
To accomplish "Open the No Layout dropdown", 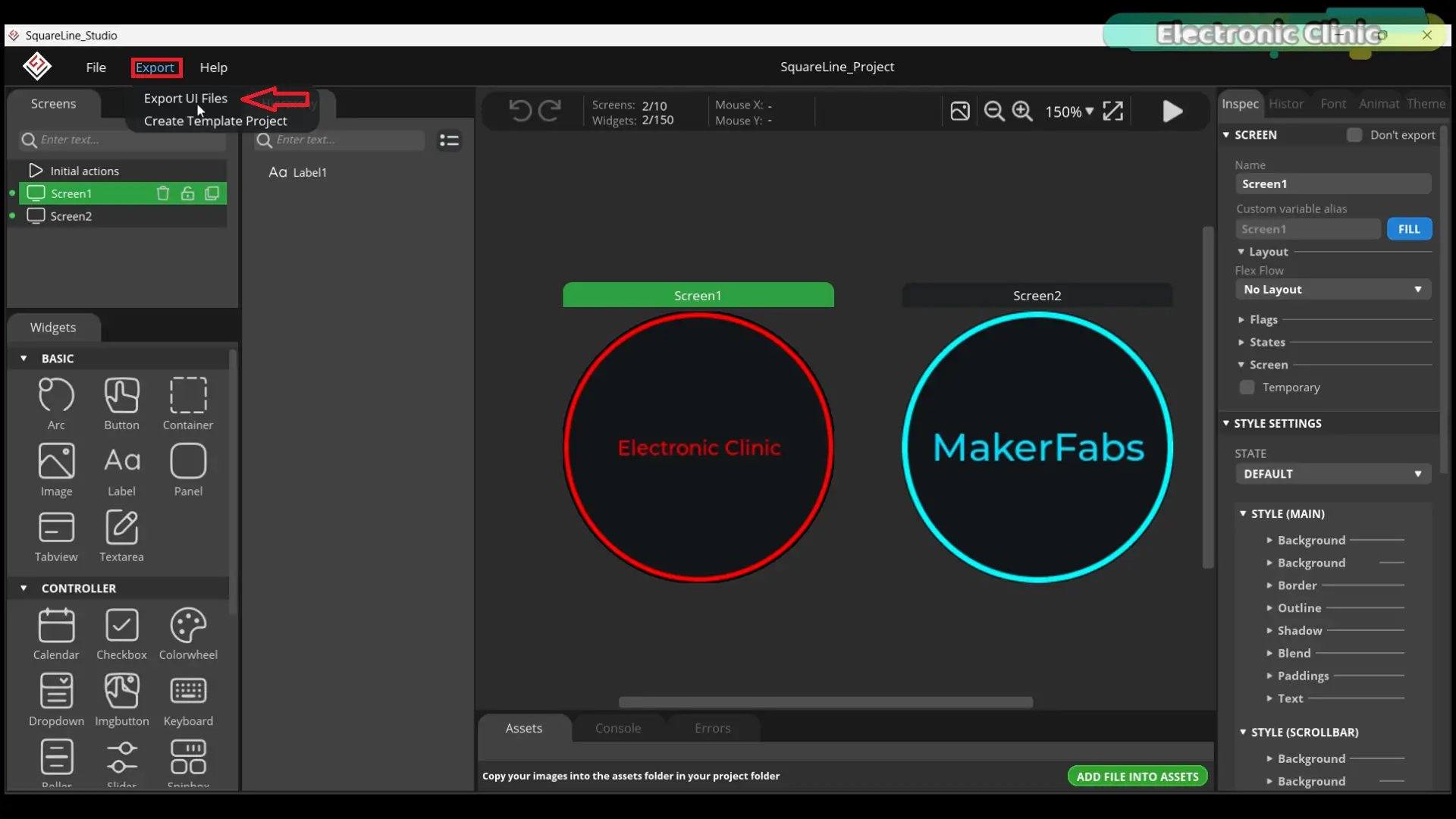I will click(1332, 290).
